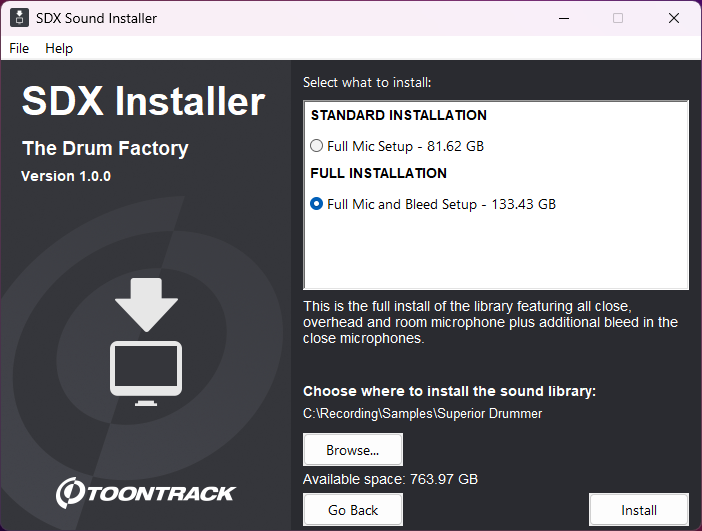Click the Choose where to install heading
This screenshot has height=531, width=702.
tap(449, 391)
